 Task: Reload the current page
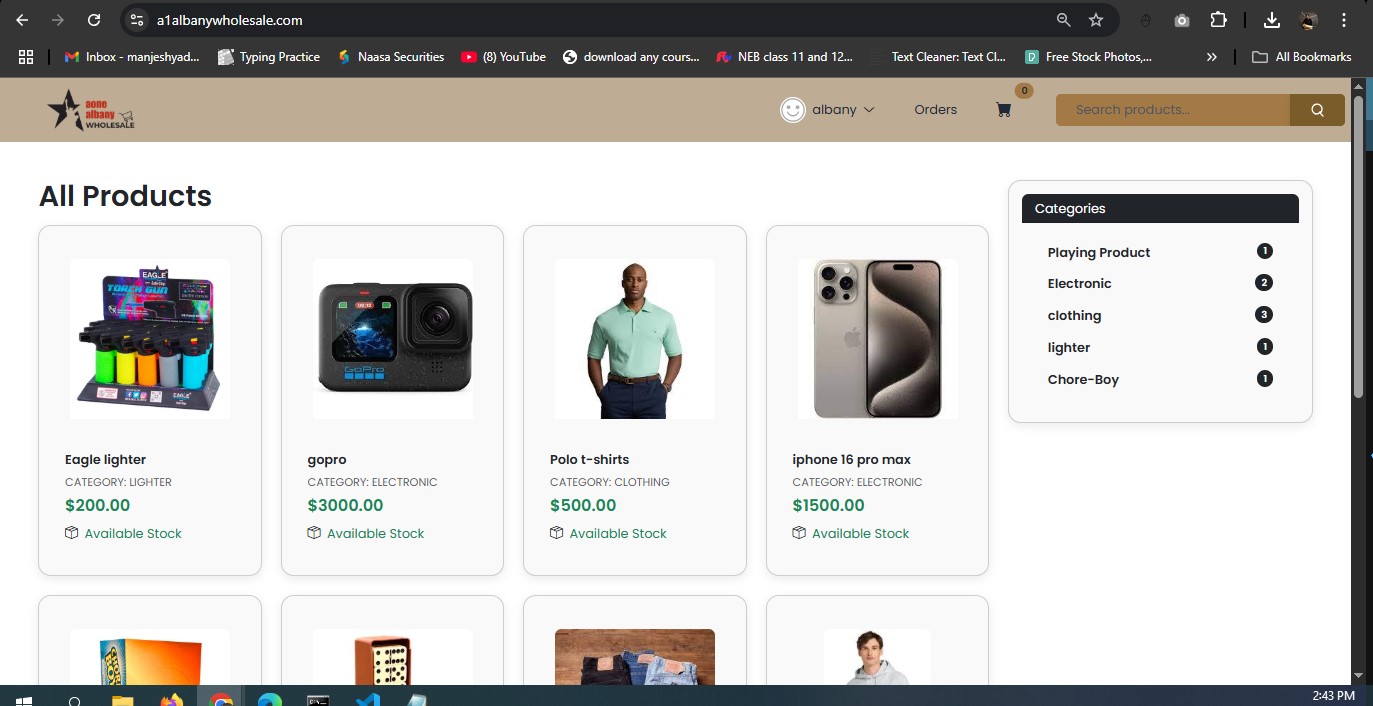[x=94, y=20]
